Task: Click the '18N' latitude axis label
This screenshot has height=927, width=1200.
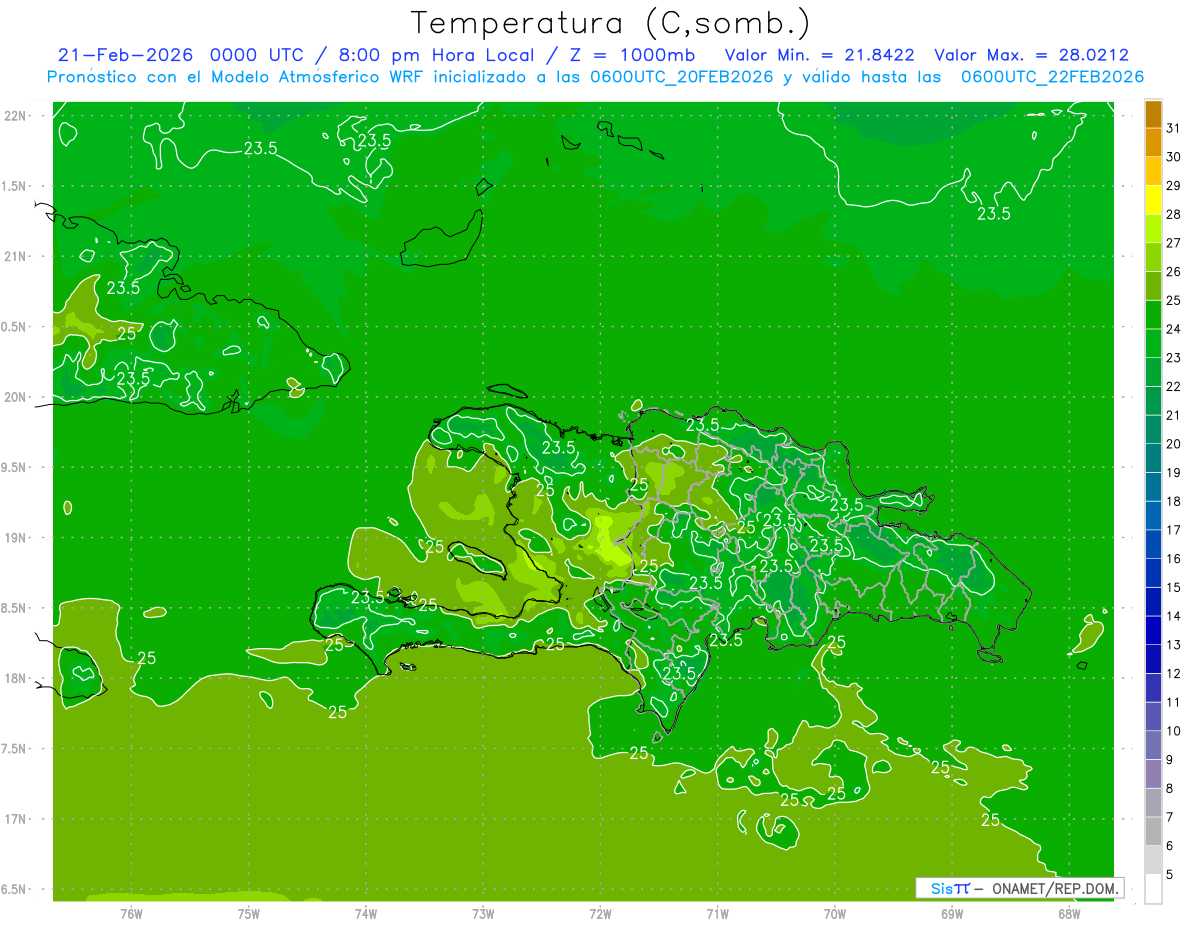Action: (16, 678)
